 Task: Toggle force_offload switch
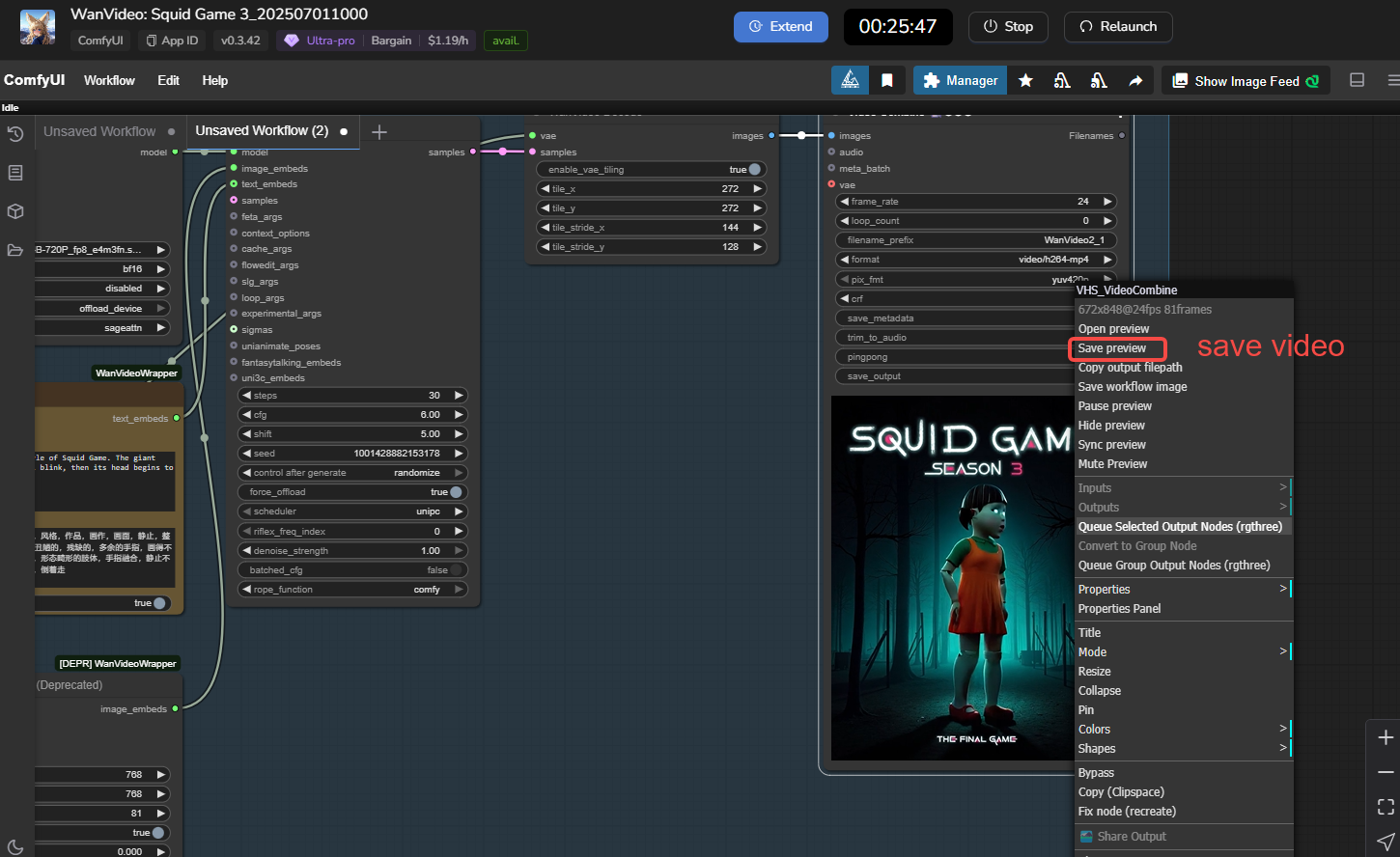pos(456,492)
